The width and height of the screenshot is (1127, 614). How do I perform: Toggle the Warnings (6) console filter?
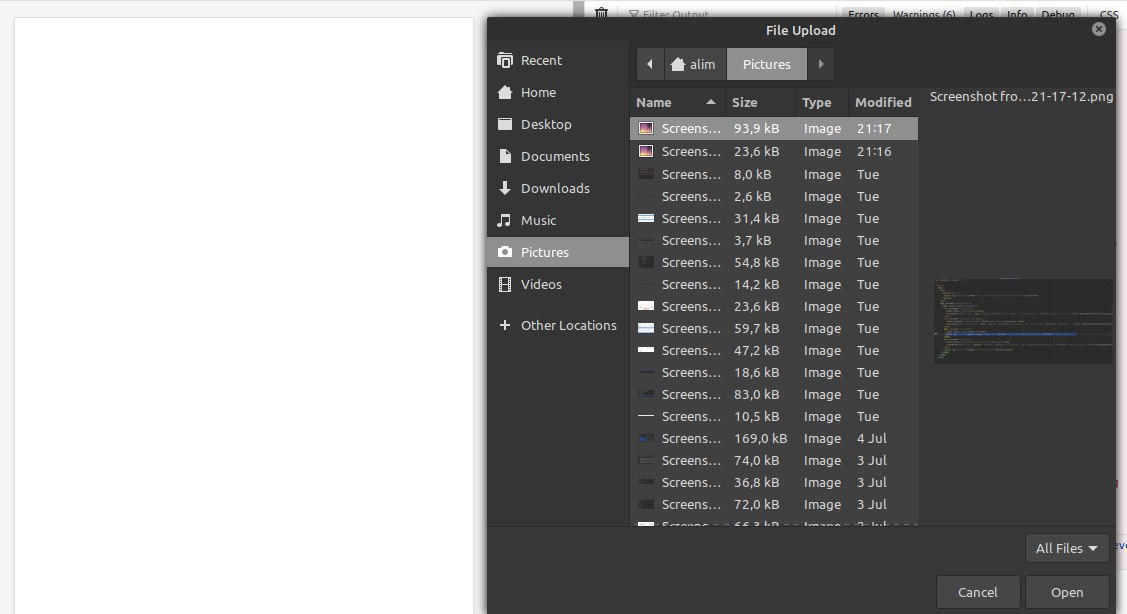click(924, 14)
